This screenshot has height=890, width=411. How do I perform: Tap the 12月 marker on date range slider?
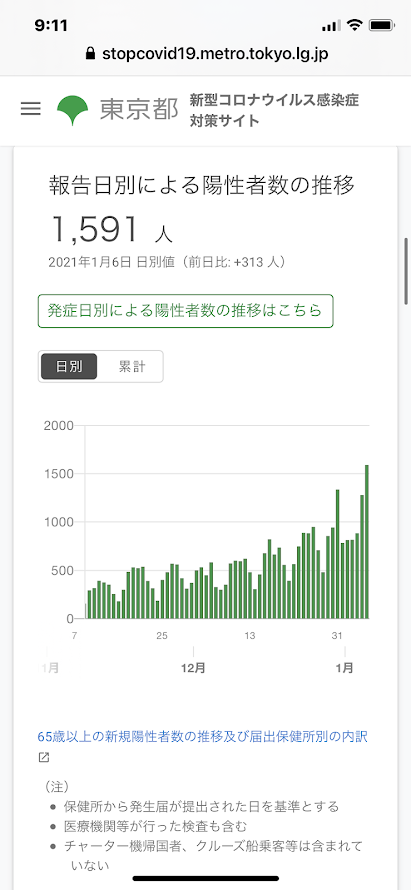pyautogui.click(x=193, y=668)
